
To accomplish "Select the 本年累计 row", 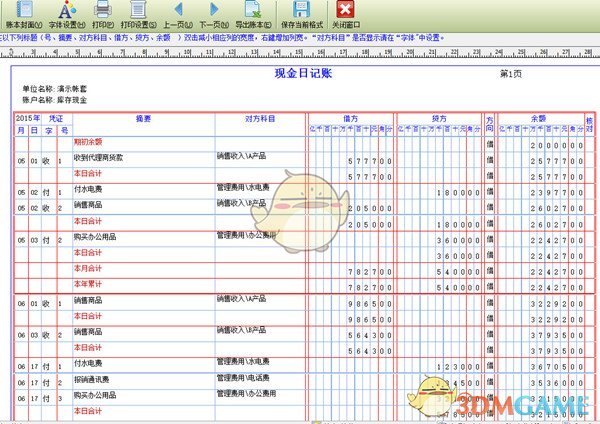I will [x=304, y=285].
